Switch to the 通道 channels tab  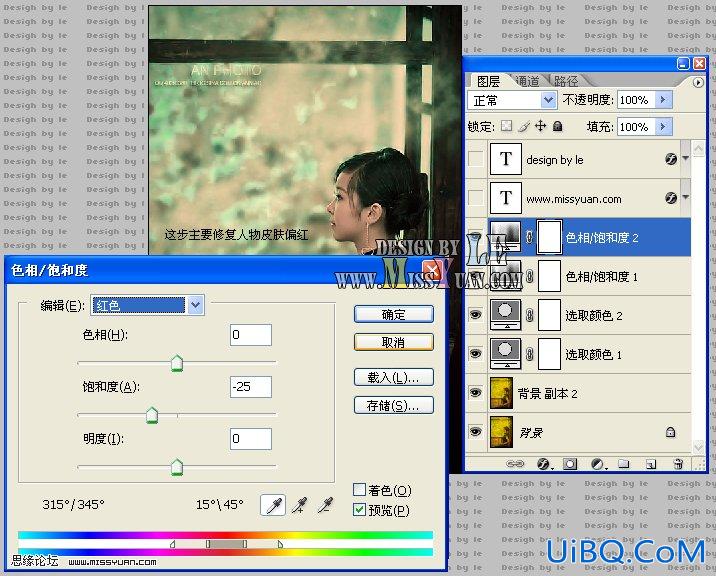[x=527, y=81]
